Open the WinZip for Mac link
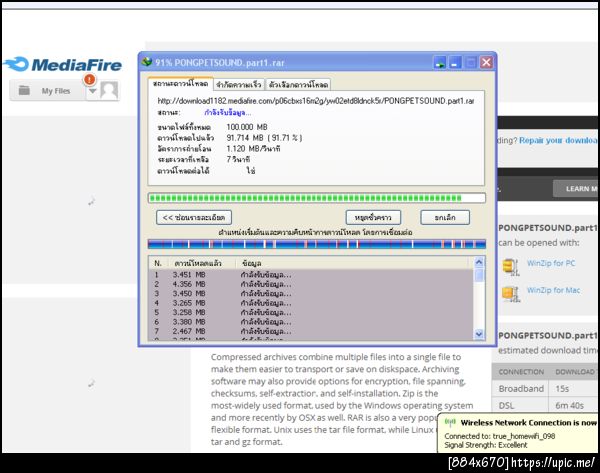This screenshot has height=473, width=600. point(553,290)
